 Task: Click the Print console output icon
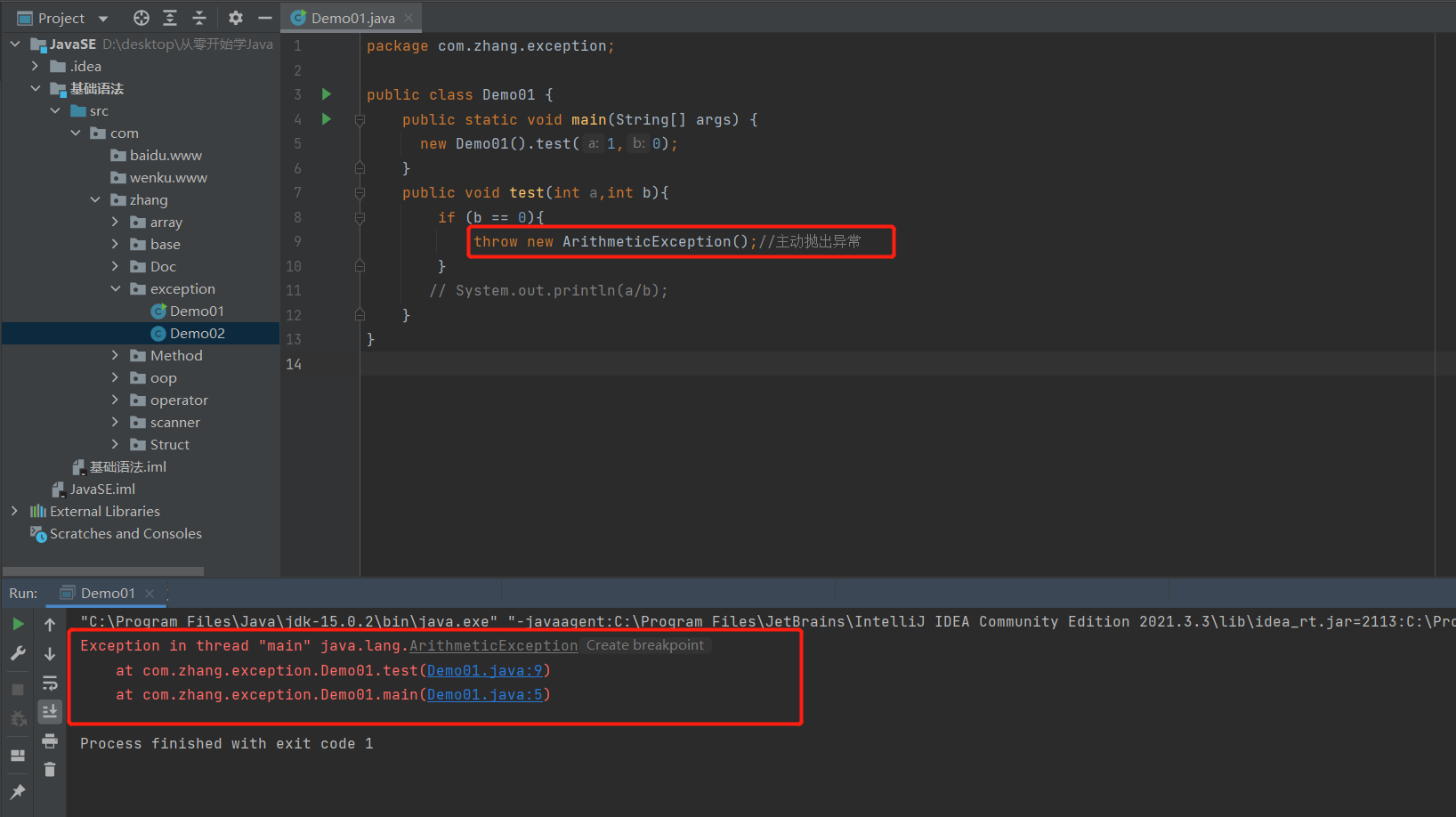(x=50, y=740)
